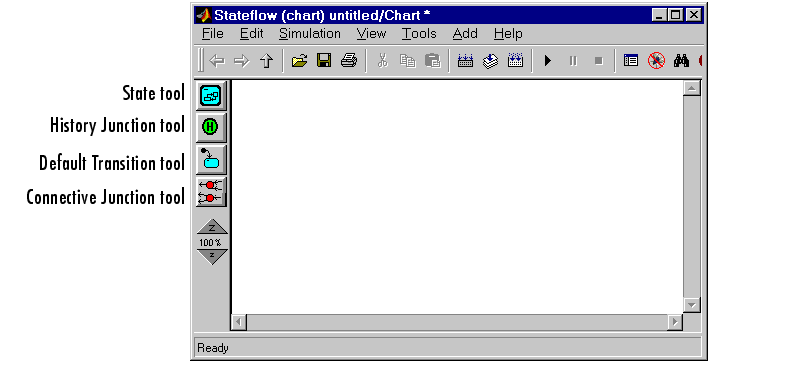Screen dimensions: 800x366
Task: Zoom in using the upper Z triangle
Action: tap(212, 227)
